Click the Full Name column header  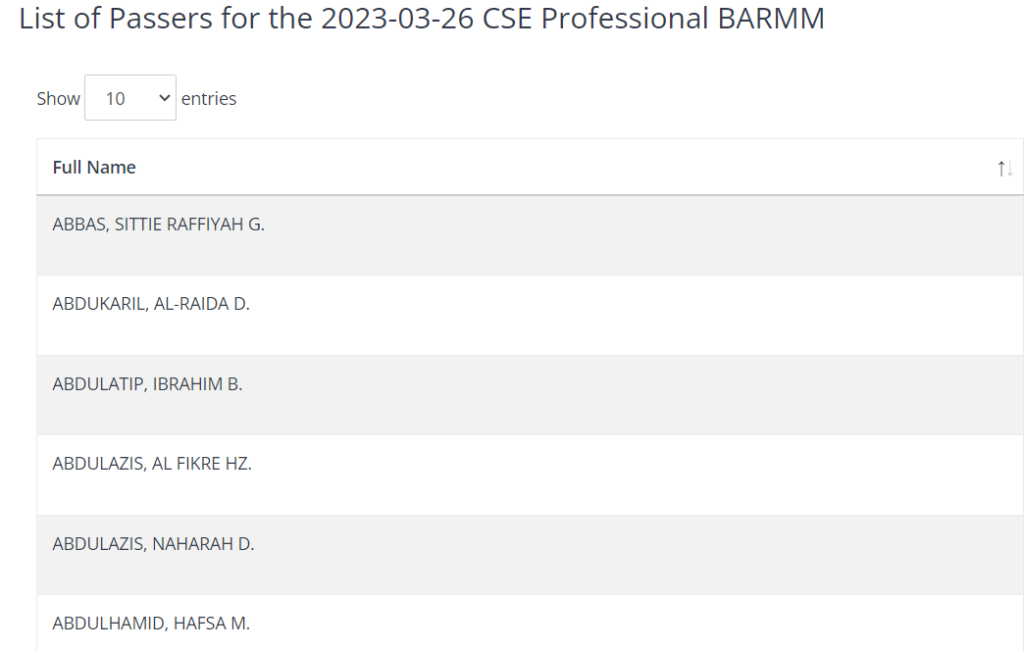93,167
